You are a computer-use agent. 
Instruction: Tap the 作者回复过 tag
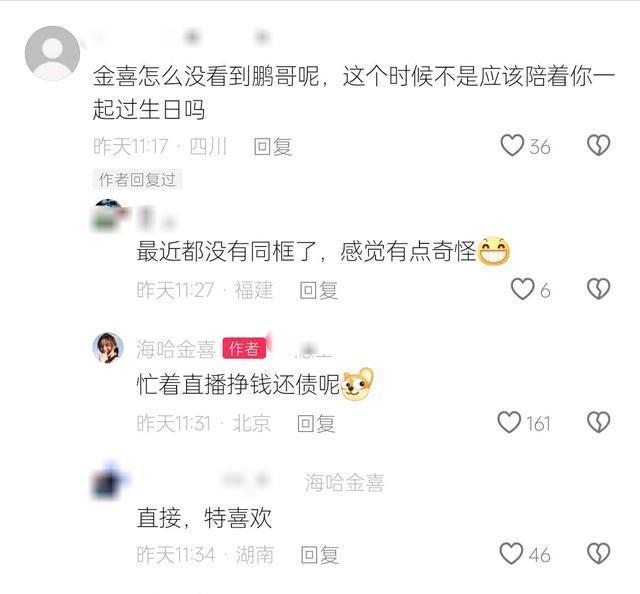coord(137,180)
